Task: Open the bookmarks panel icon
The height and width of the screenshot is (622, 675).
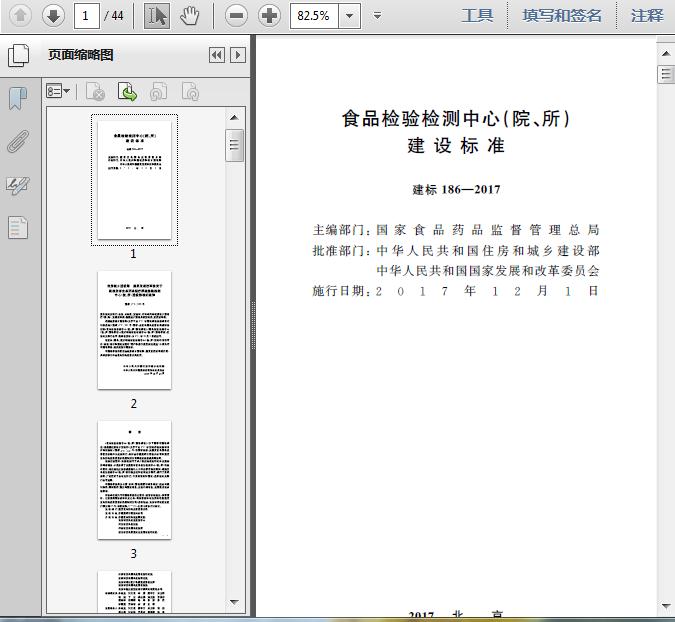Action: (x=18, y=99)
